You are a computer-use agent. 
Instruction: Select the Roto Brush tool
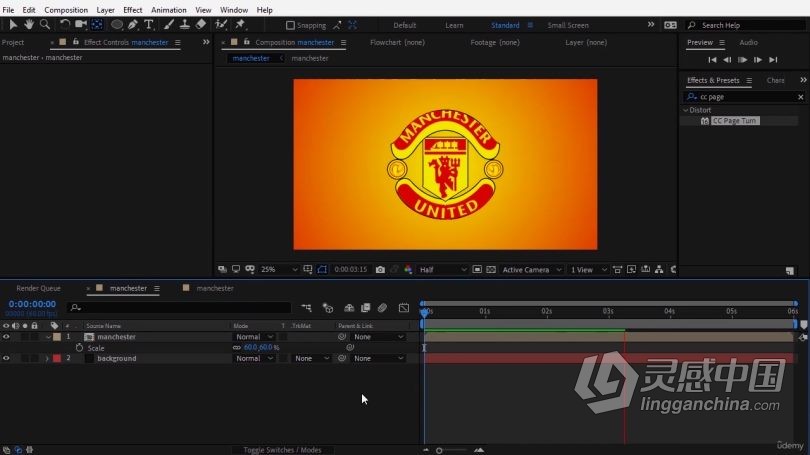click(221, 24)
